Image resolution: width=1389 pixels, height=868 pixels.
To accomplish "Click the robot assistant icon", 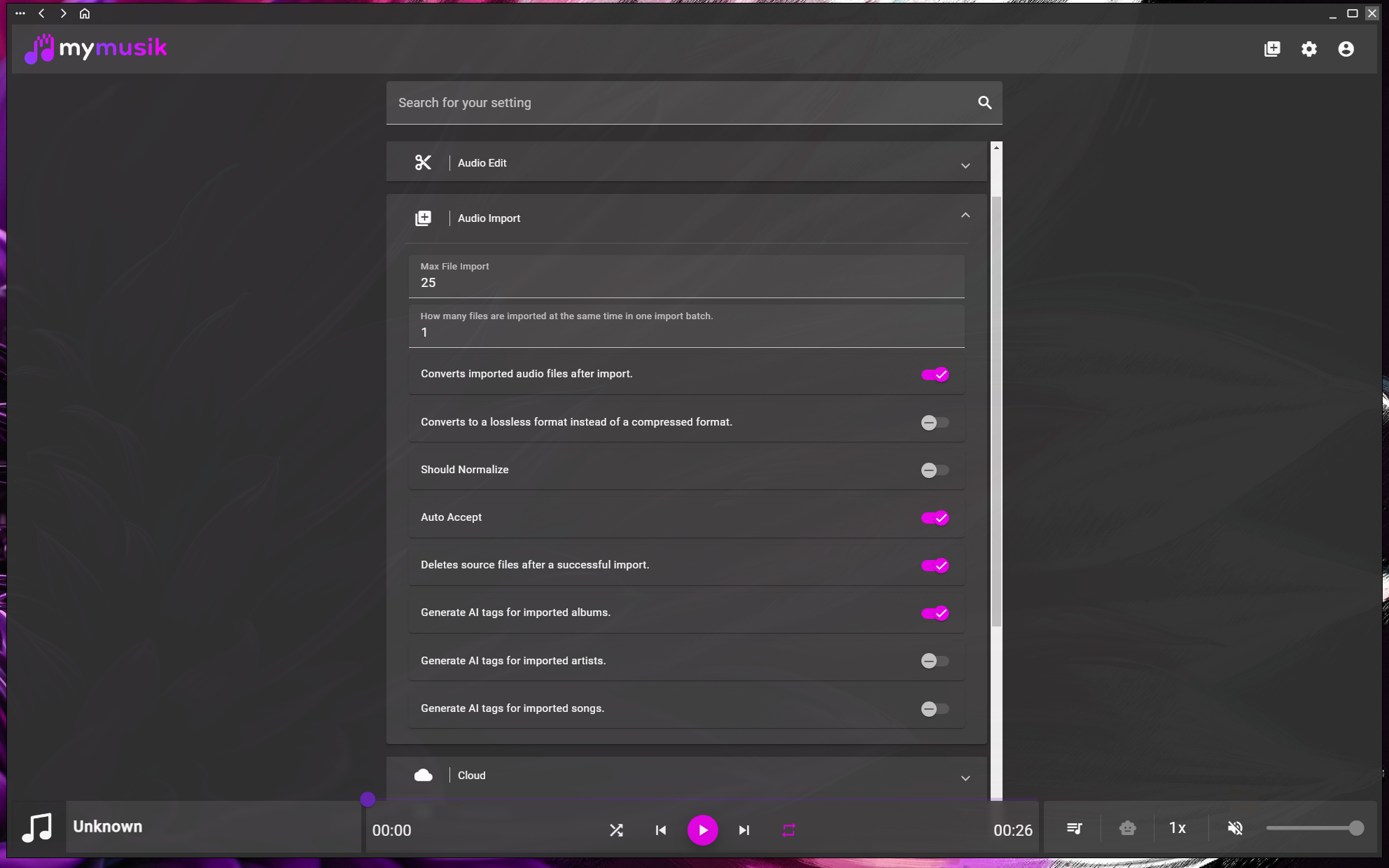I will point(1127,829).
